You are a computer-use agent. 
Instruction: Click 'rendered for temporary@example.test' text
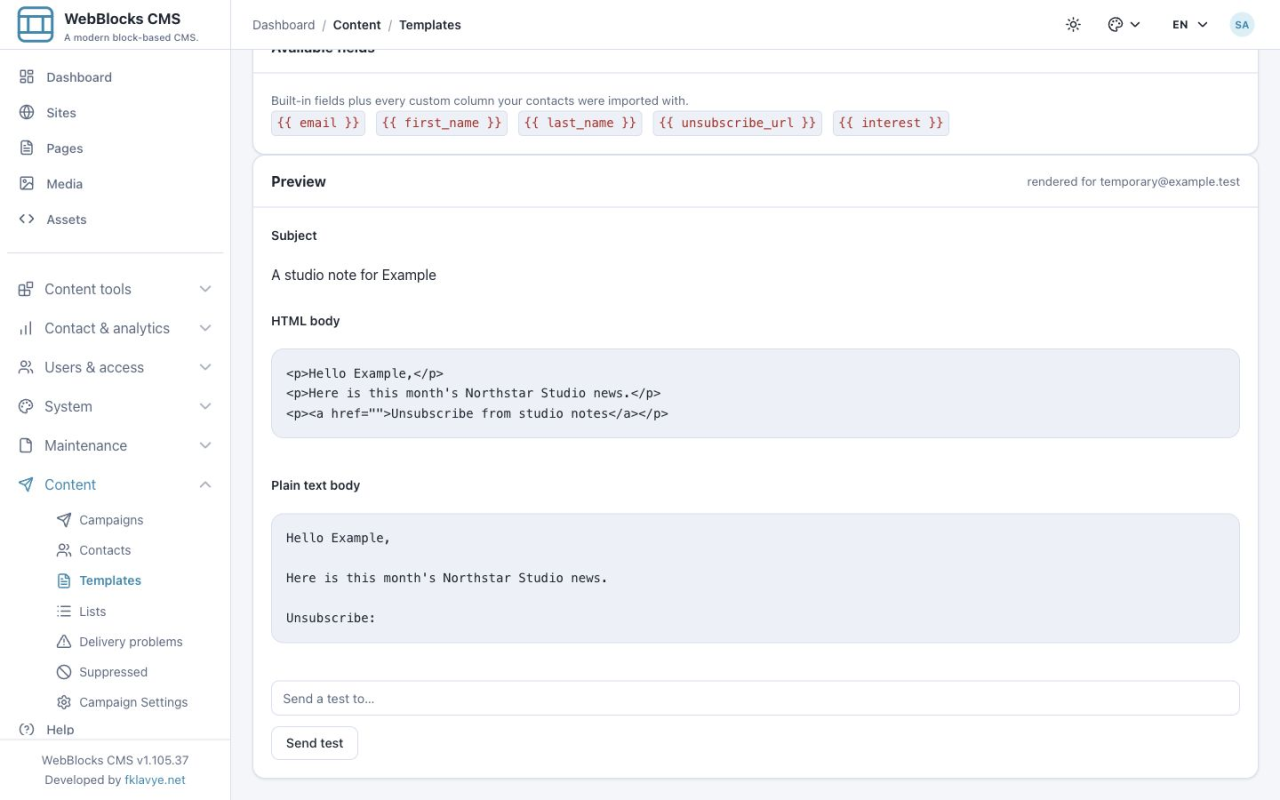coord(1133,182)
